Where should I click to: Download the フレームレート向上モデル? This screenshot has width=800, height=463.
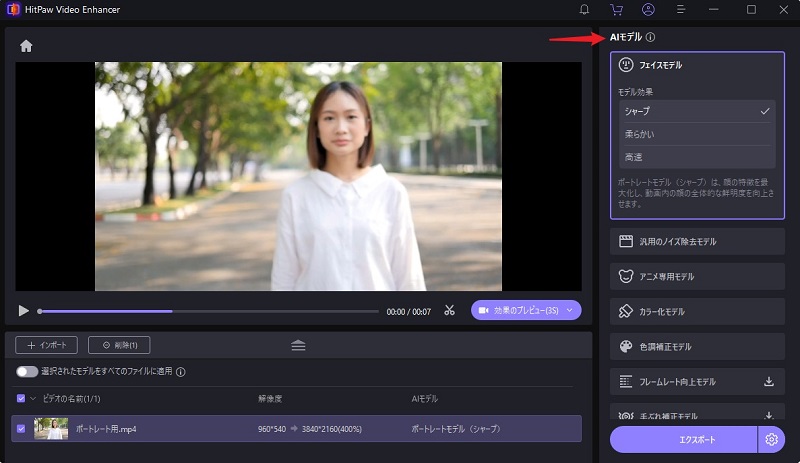pos(768,382)
